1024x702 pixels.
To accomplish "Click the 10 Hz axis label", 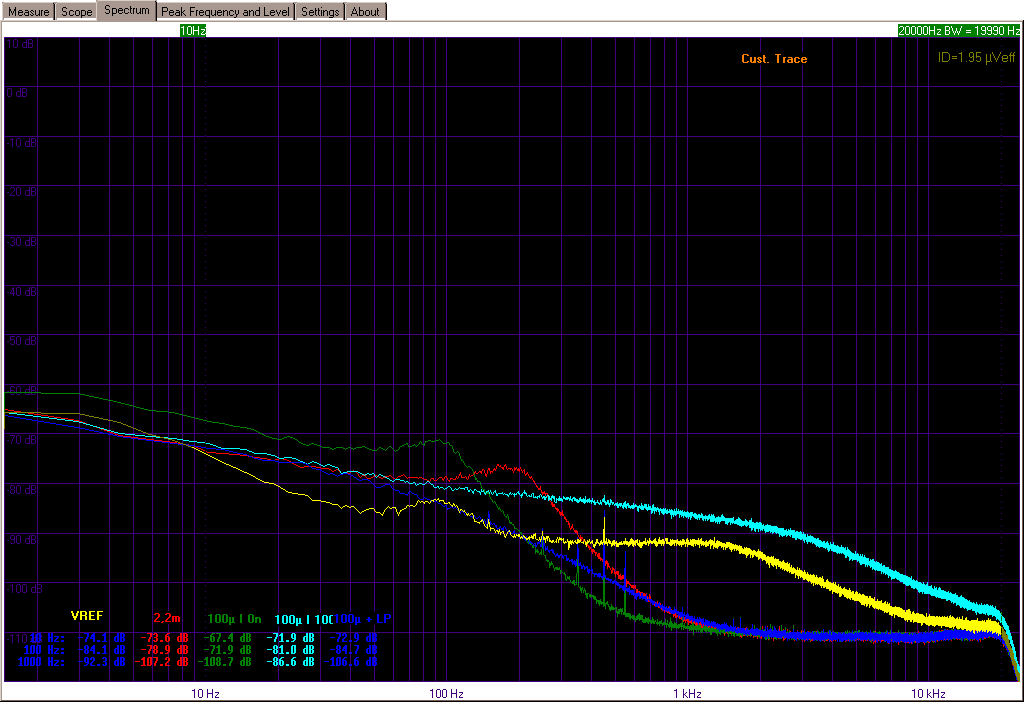I will pyautogui.click(x=205, y=694).
